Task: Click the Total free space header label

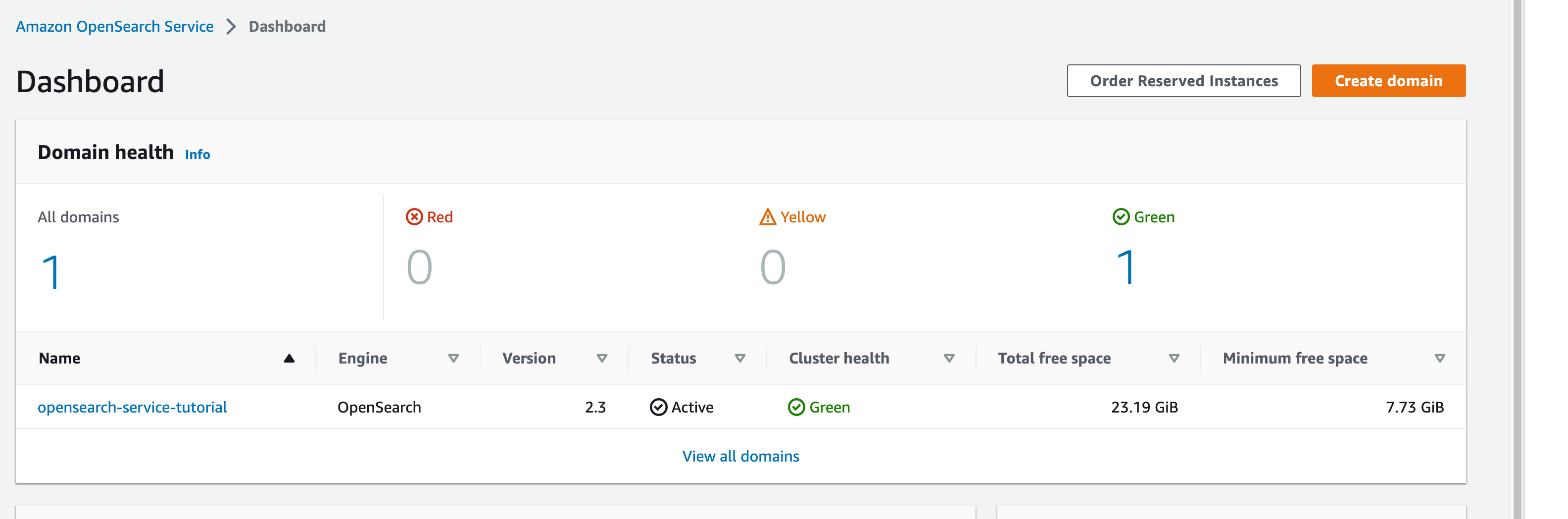Action: pos(1054,358)
